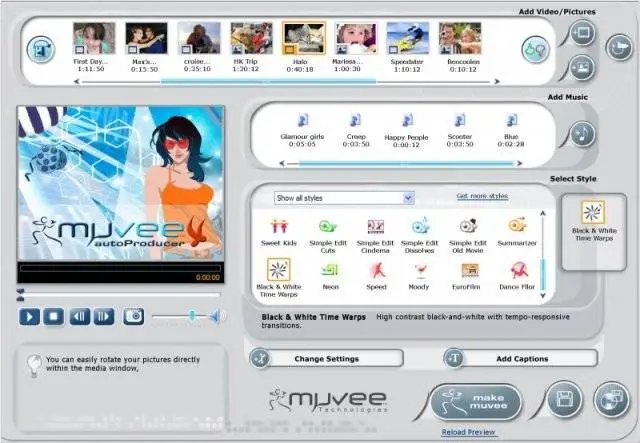Click video list right scroll arrow
Viewport: 640px width, 443px height.
[497, 82]
